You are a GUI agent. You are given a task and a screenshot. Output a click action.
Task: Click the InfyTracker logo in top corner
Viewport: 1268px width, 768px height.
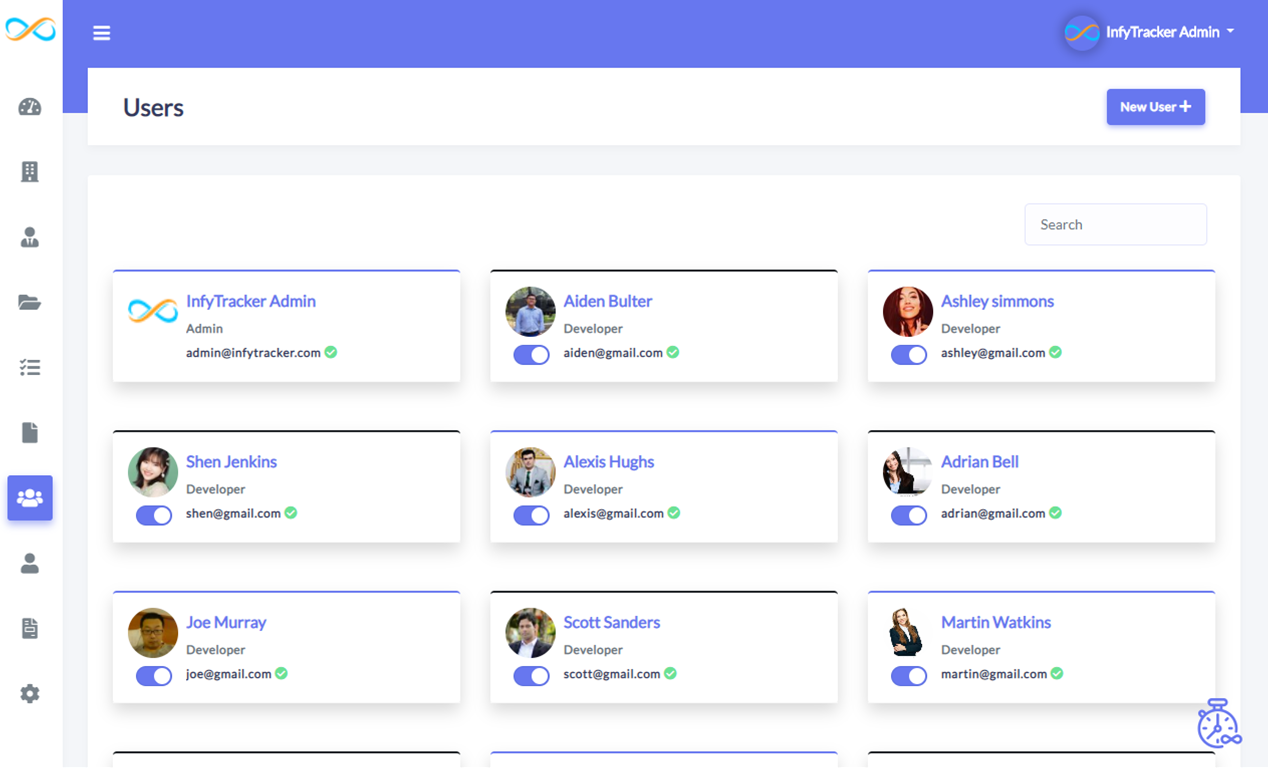(31, 30)
